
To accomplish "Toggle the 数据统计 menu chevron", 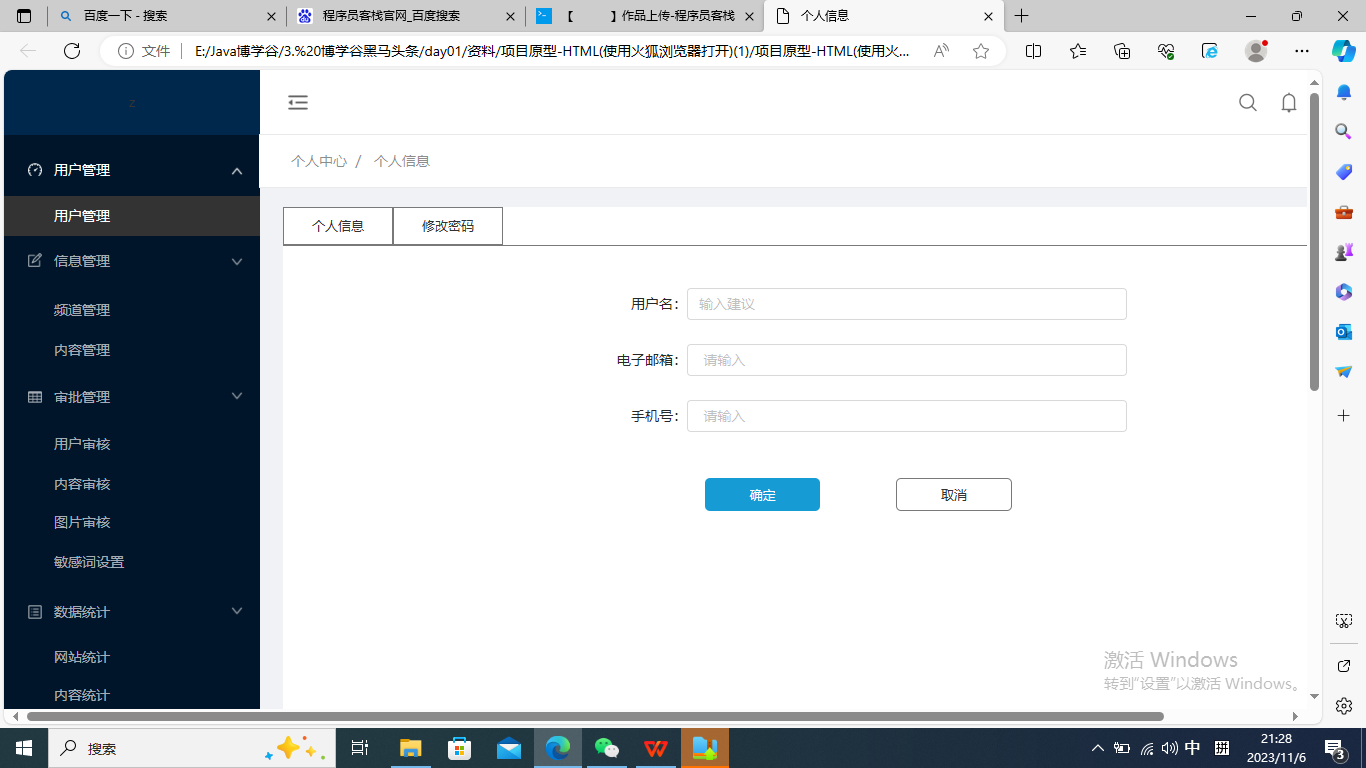I will tap(237, 611).
